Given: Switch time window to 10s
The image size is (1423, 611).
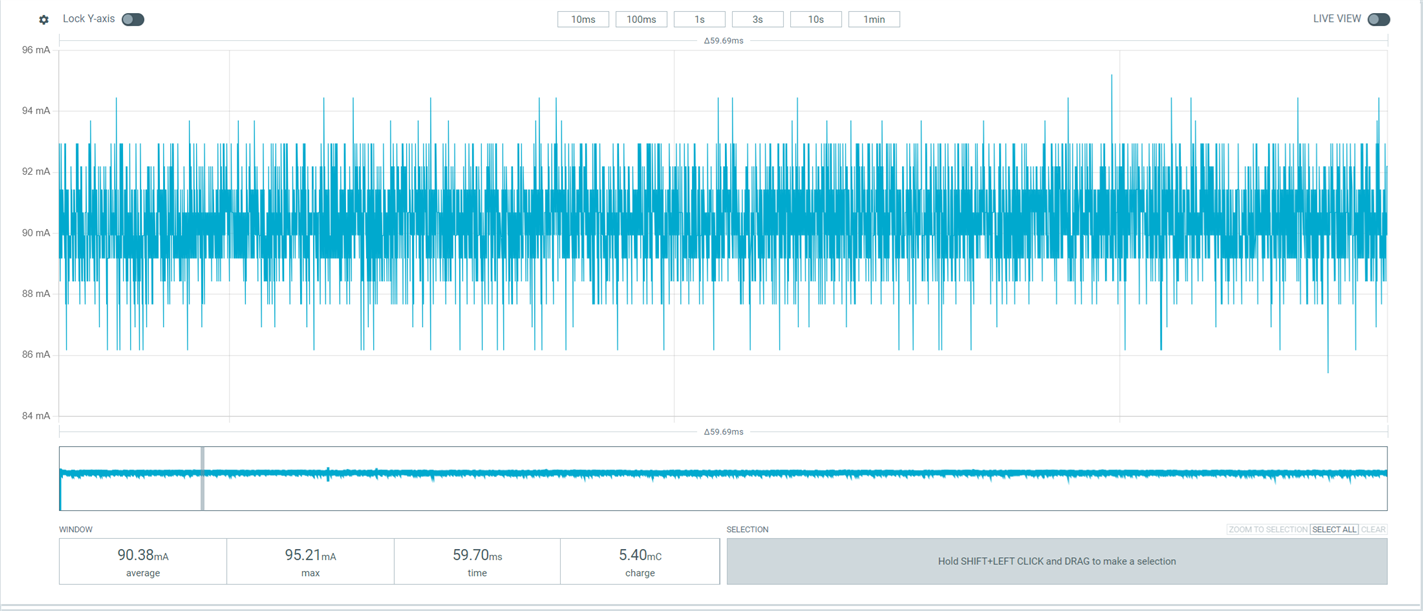Looking at the screenshot, I should click(815, 20).
